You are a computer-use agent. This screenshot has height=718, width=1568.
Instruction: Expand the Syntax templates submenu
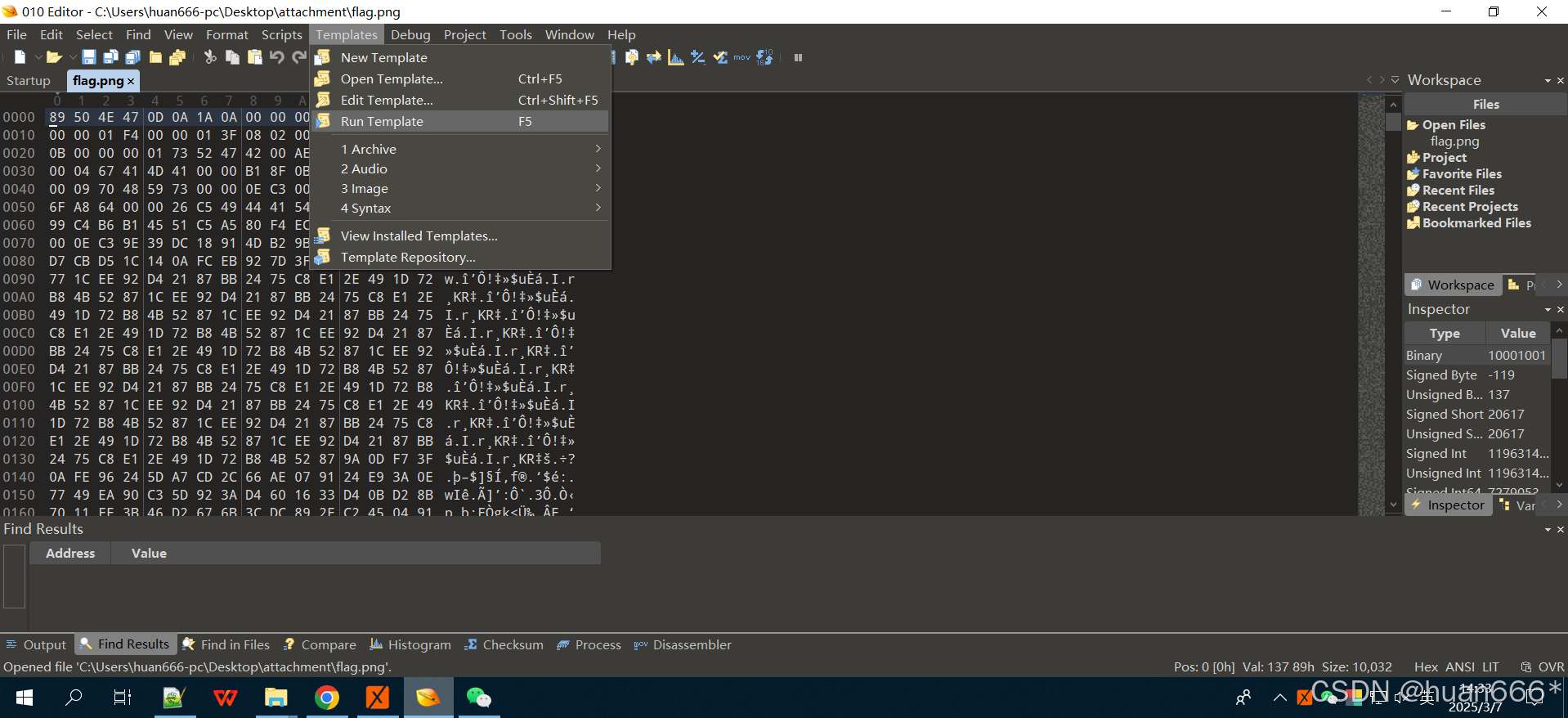pyautogui.click(x=460, y=208)
